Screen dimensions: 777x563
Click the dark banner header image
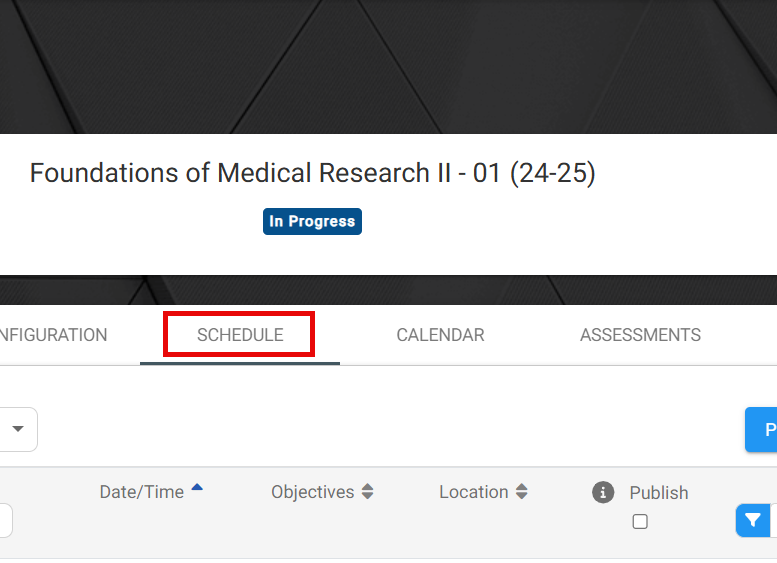(x=388, y=66)
